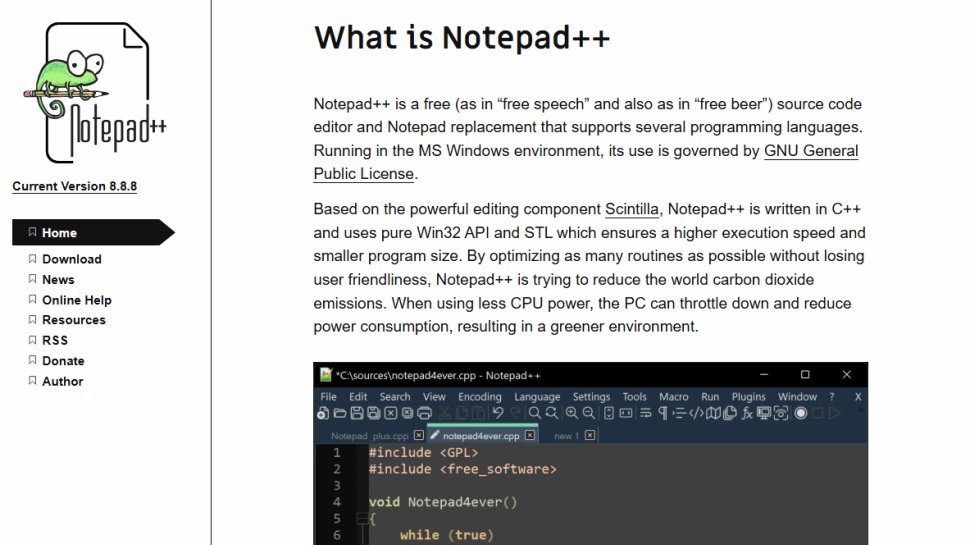Viewport: 970px width, 545px height.
Task: Close the new 1 tab with its X
Action: tap(590, 436)
